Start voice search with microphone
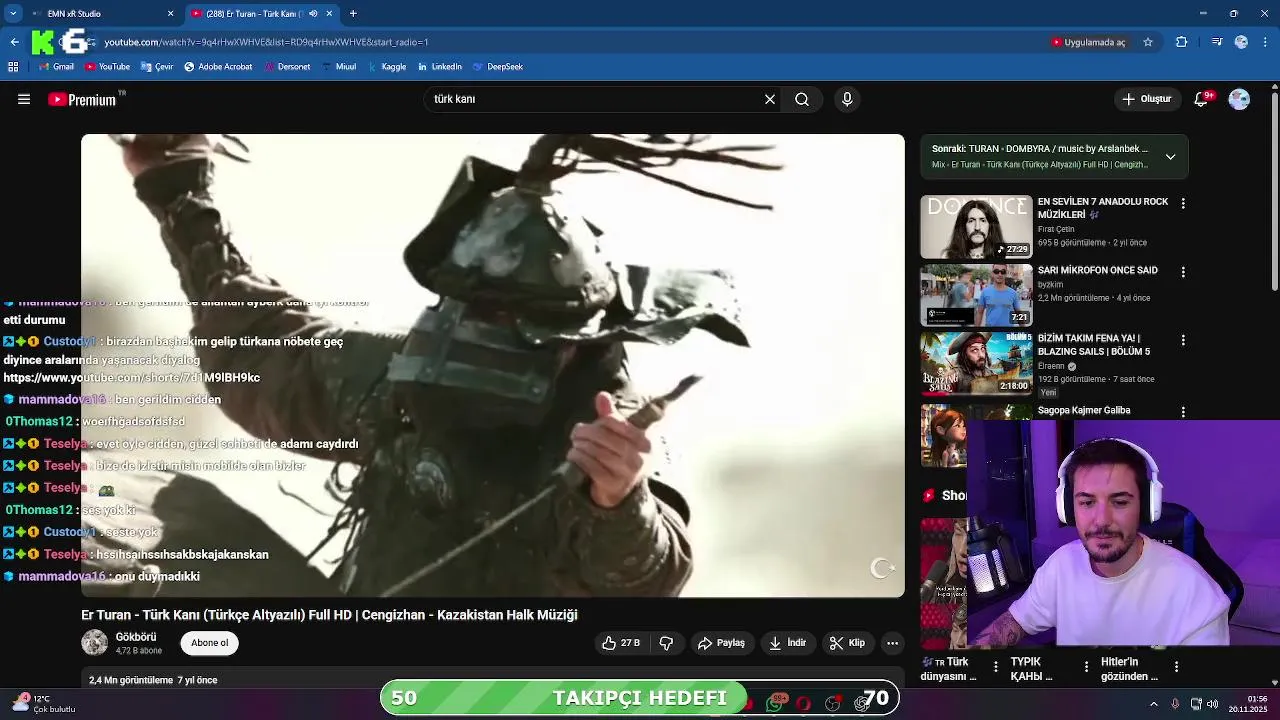Viewport: 1280px width, 720px height. coord(847,99)
